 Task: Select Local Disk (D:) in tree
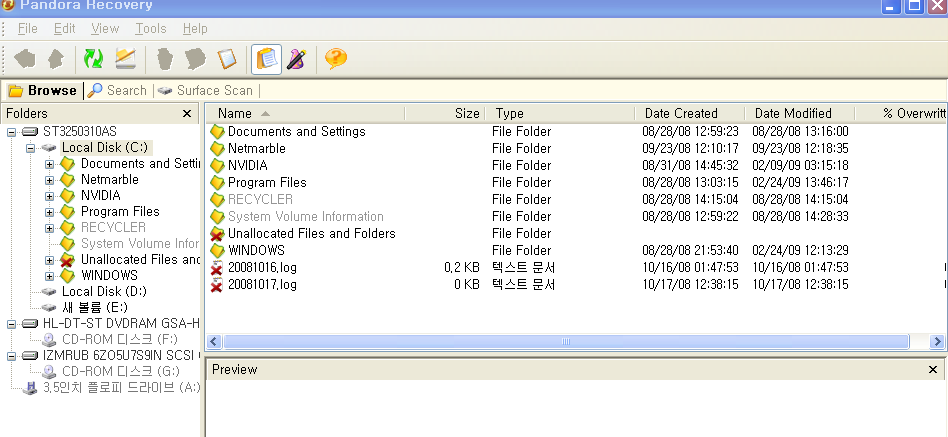[x=104, y=291]
